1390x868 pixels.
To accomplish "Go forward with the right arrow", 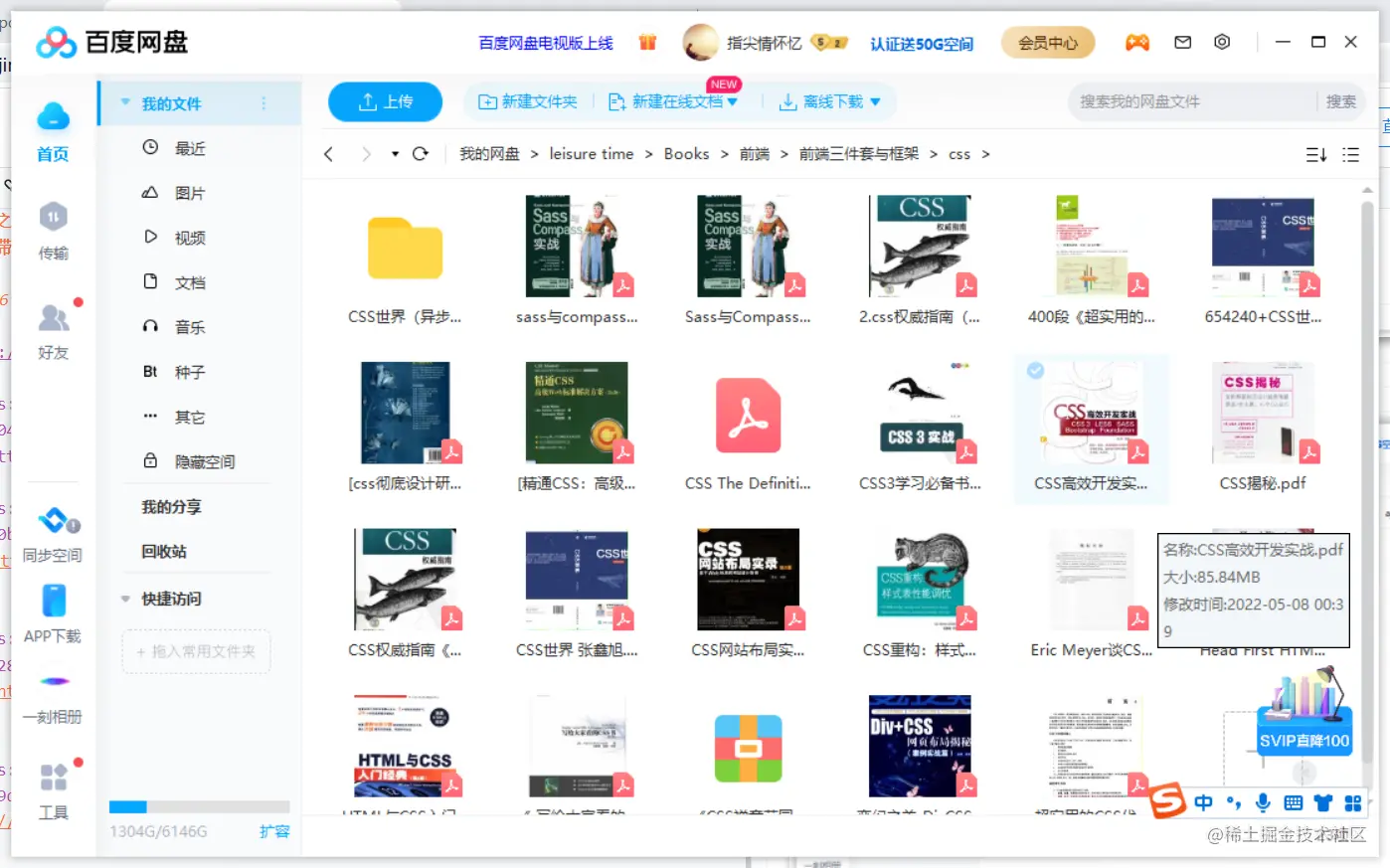I will pos(366,154).
